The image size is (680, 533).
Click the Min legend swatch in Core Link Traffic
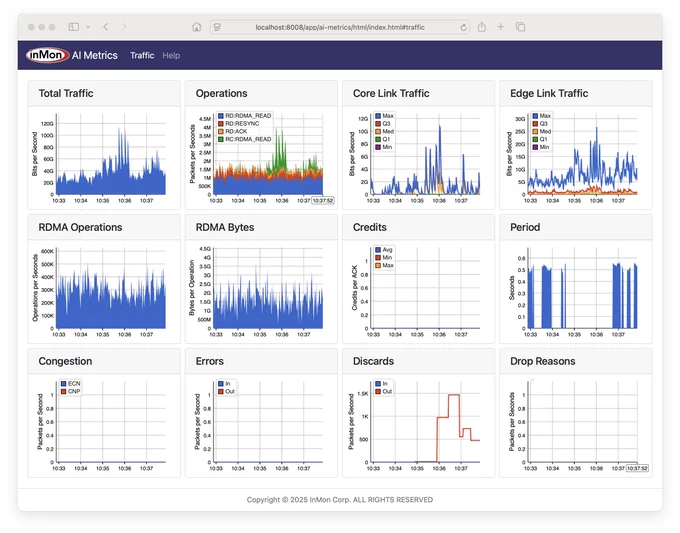point(378,147)
